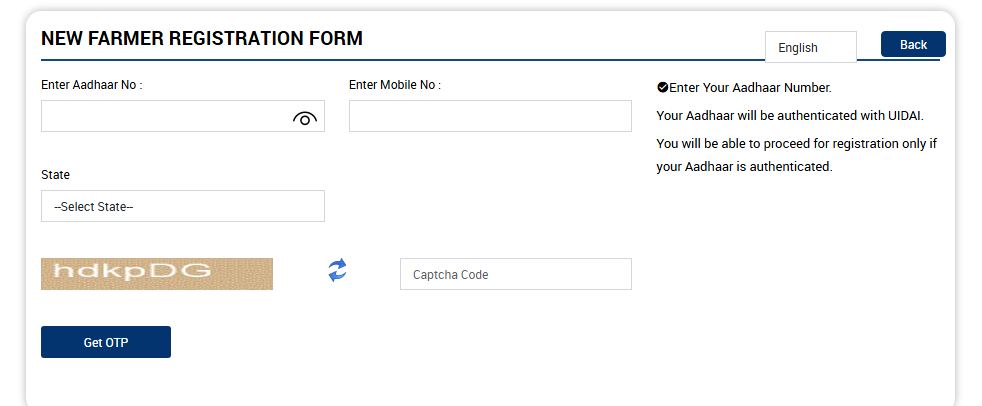The height and width of the screenshot is (406, 982).
Task: Click the checkmark icon beside Aadhaar instructions
Action: coord(662,88)
